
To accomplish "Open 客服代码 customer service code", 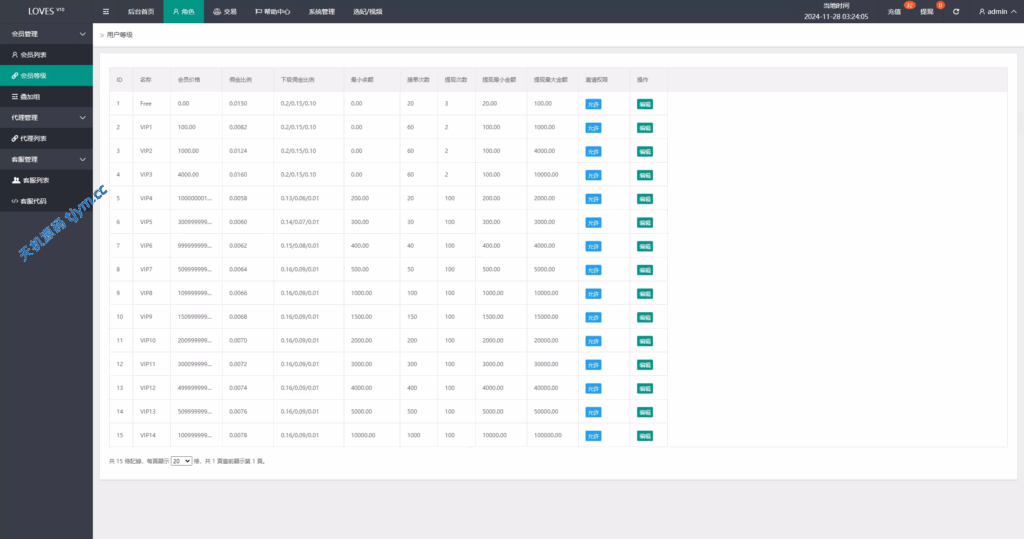I will pyautogui.click(x=34, y=201).
